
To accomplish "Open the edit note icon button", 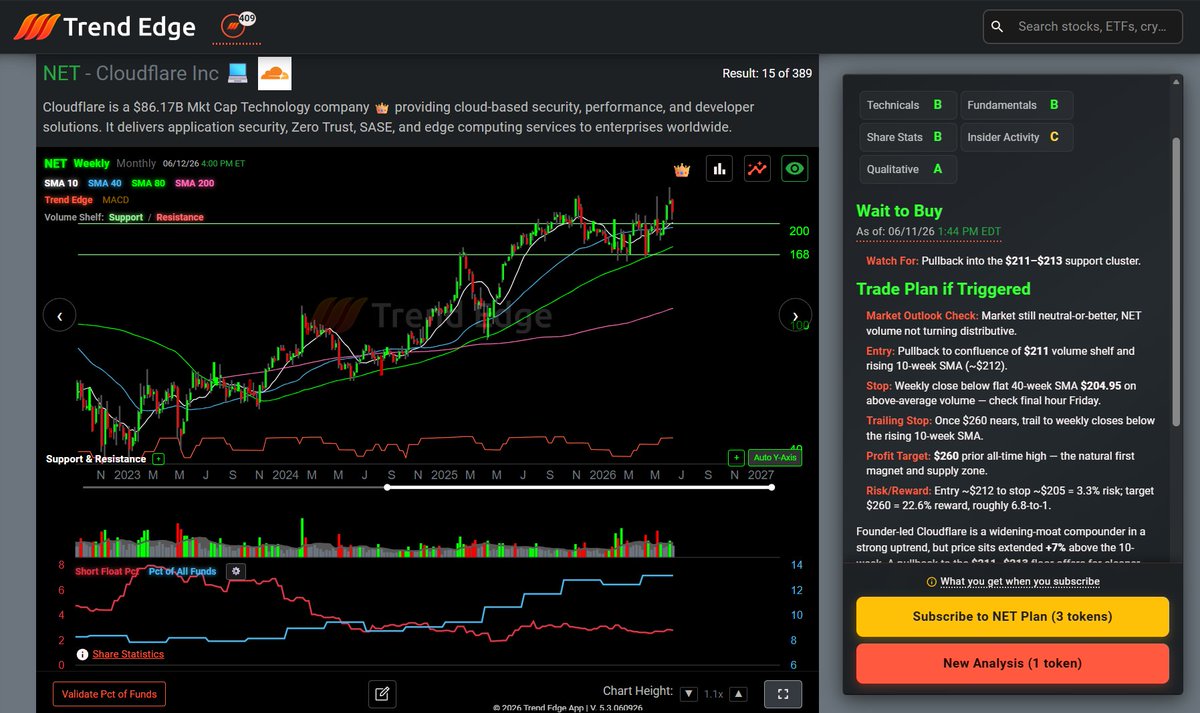I will pyautogui.click(x=382, y=694).
